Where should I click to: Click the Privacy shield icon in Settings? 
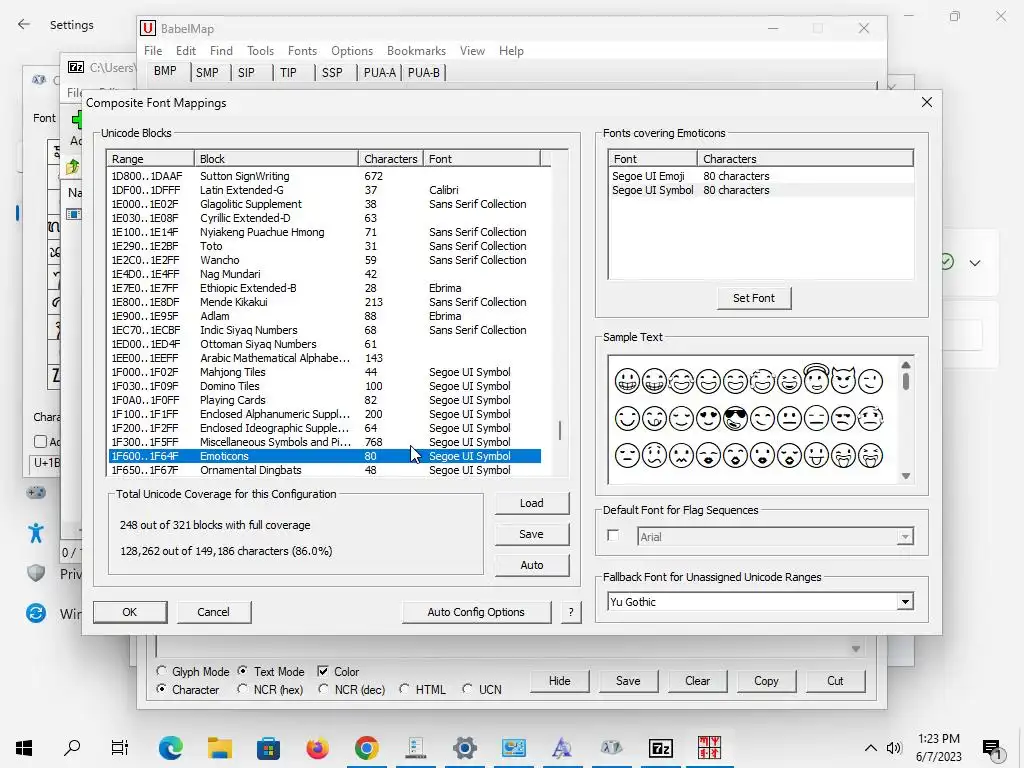point(36,573)
